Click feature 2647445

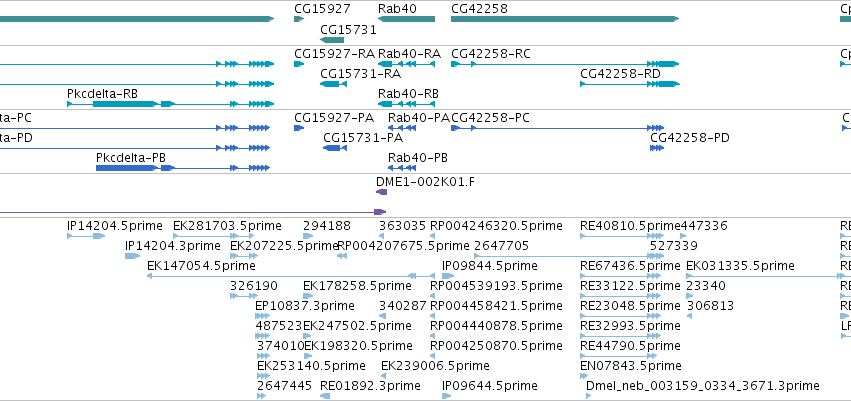coord(284,385)
